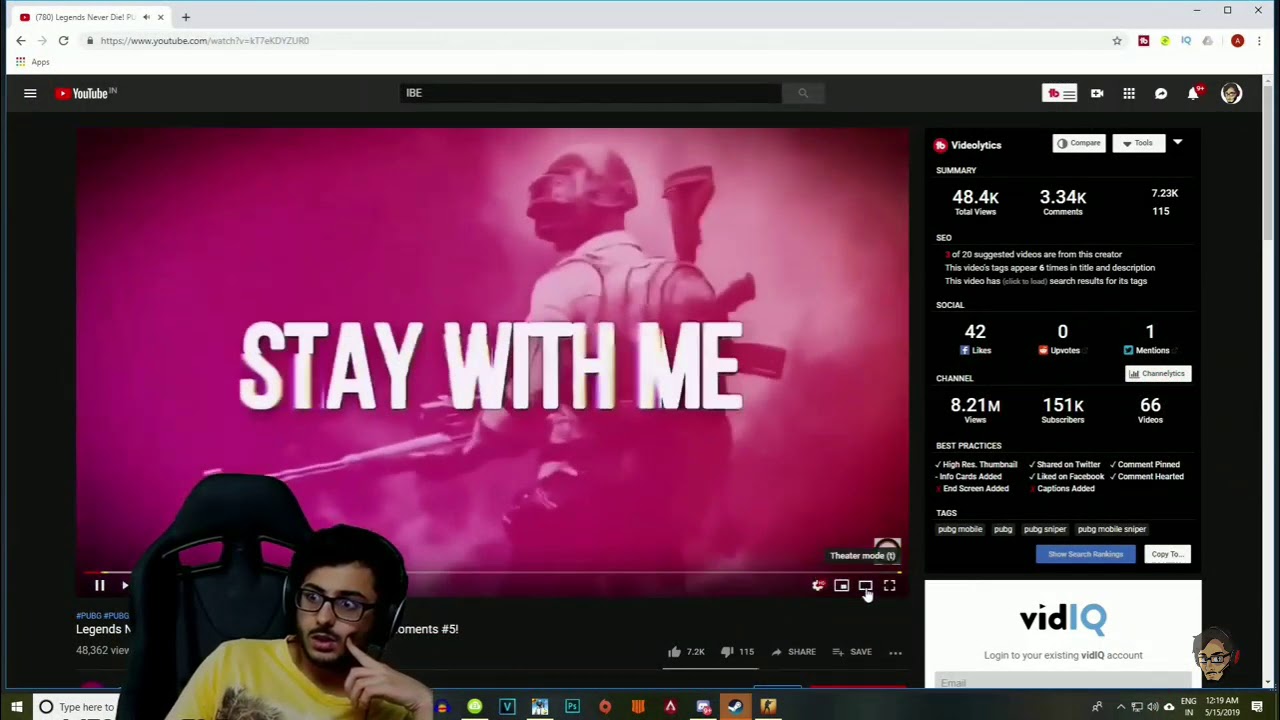Click the Upvotes stat
This screenshot has height=720, width=1280.
pos(1062,339)
